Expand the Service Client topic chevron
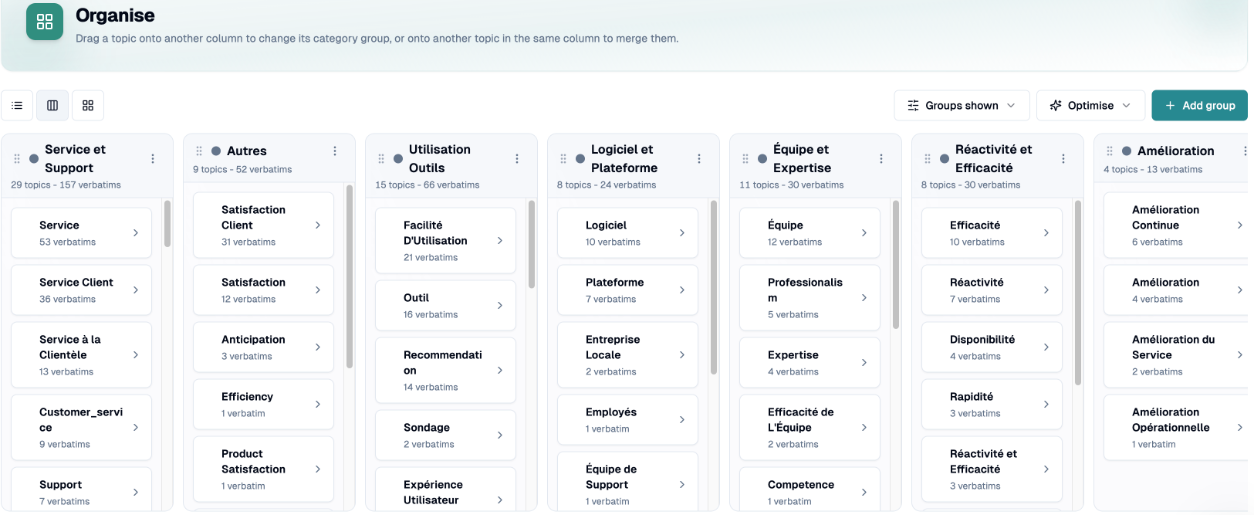The height and width of the screenshot is (515, 1254). click(x=136, y=290)
